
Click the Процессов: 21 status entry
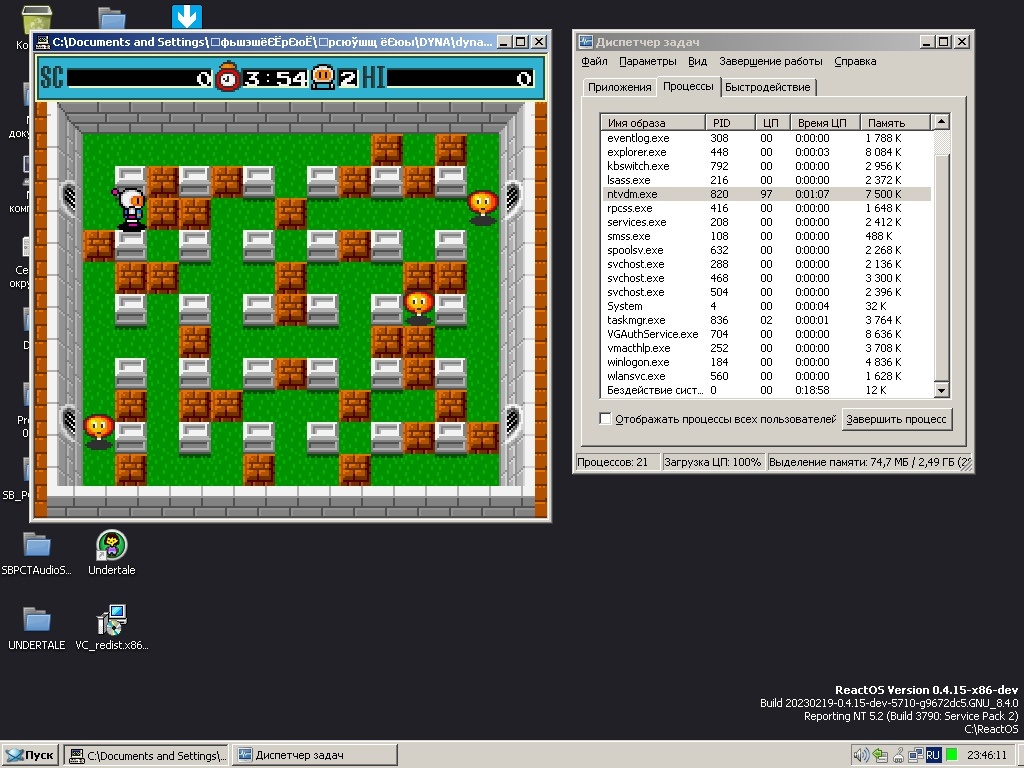[x=616, y=462]
